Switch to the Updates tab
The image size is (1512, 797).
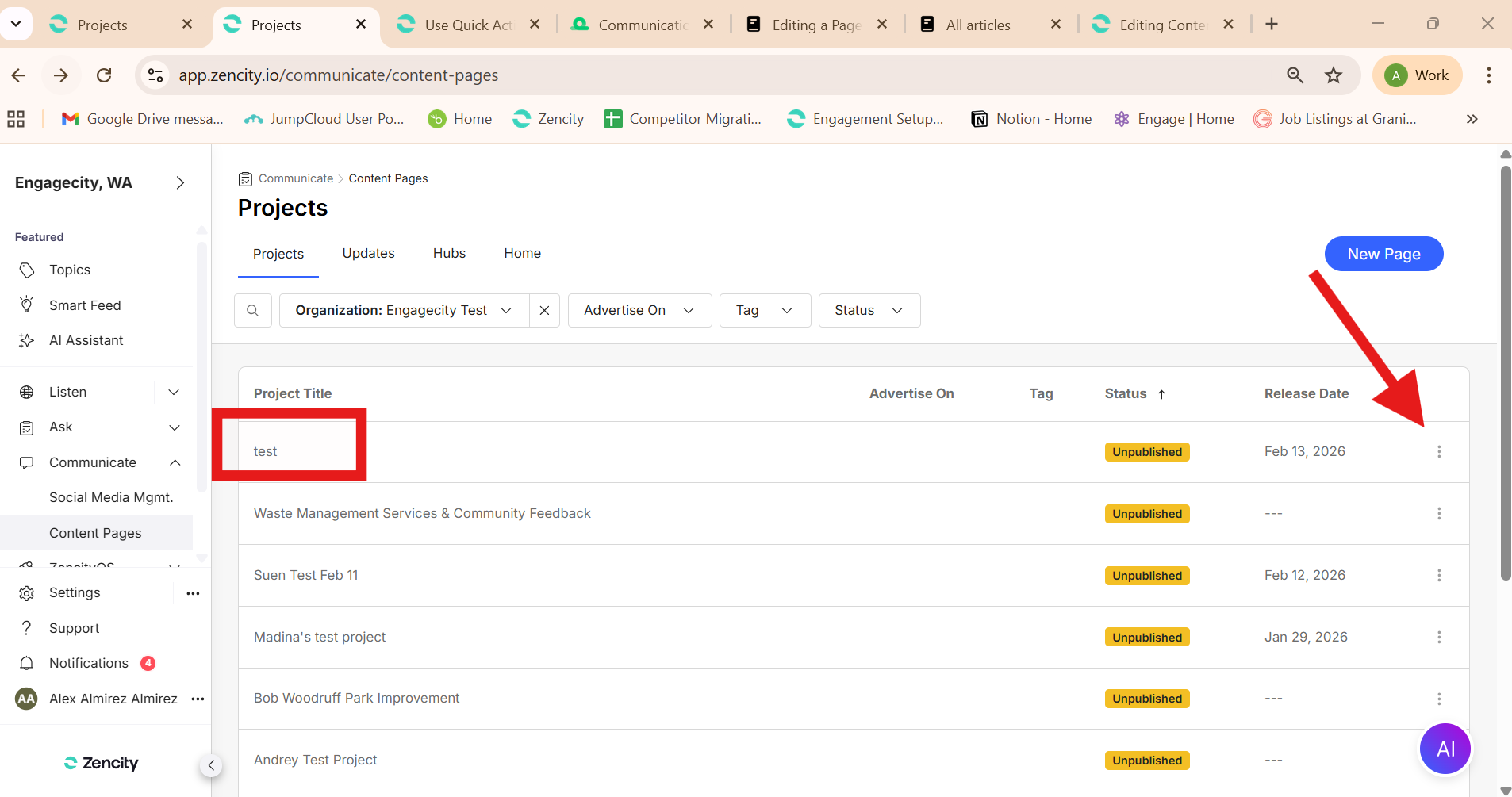(368, 253)
